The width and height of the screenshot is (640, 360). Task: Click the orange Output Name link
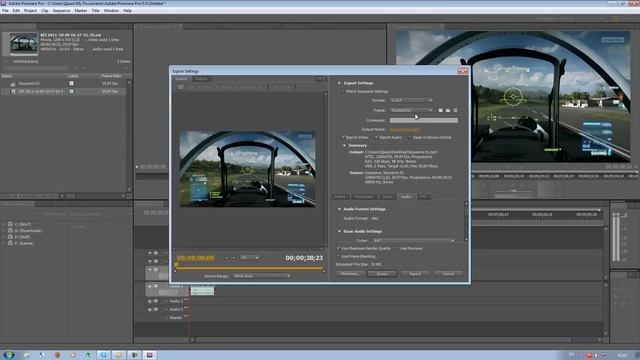(404, 129)
